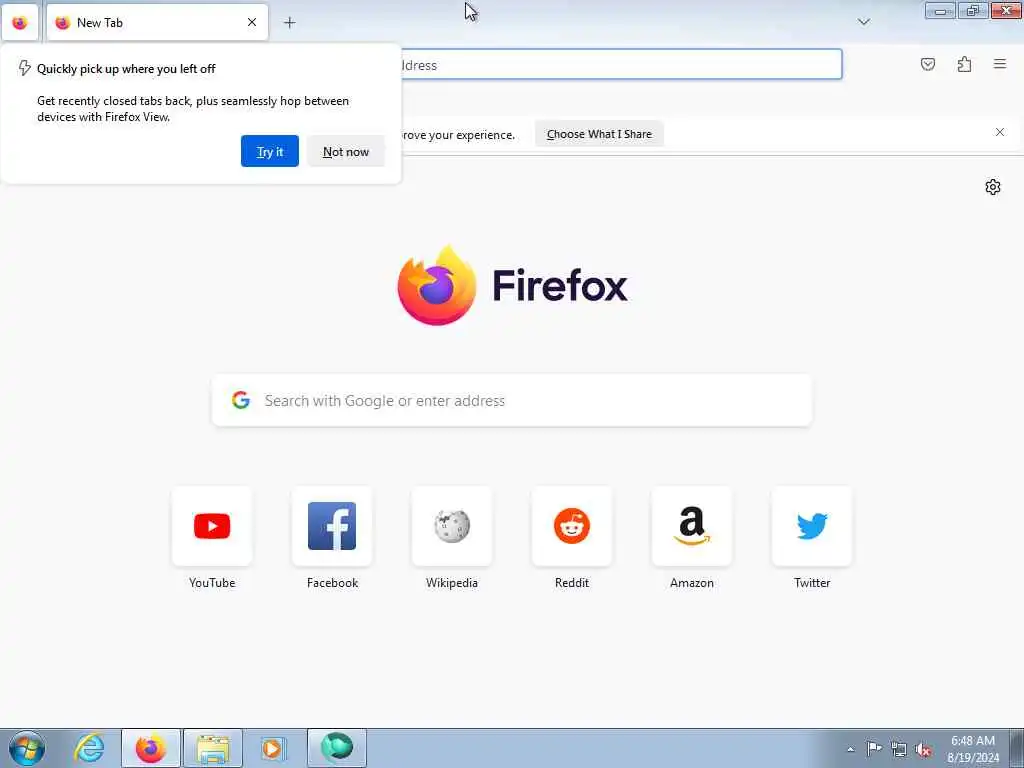
Task: Open the Windows Start menu
Action: [x=27, y=748]
